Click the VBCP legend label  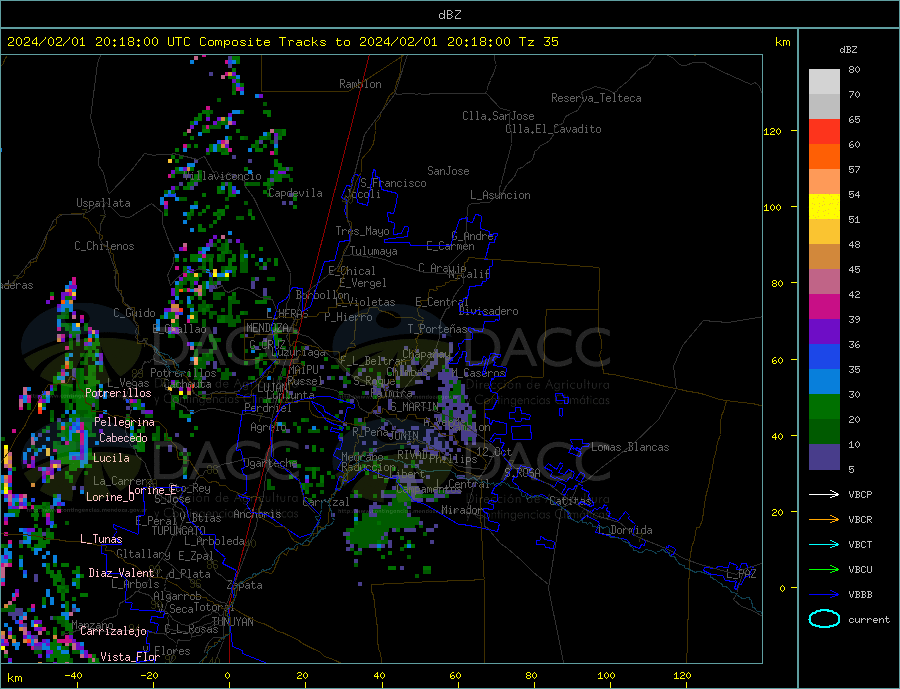[860, 494]
